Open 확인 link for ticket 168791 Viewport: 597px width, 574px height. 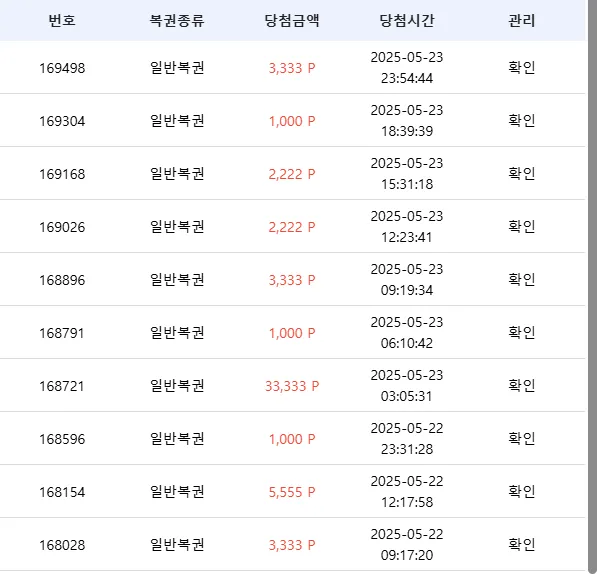(x=522, y=332)
